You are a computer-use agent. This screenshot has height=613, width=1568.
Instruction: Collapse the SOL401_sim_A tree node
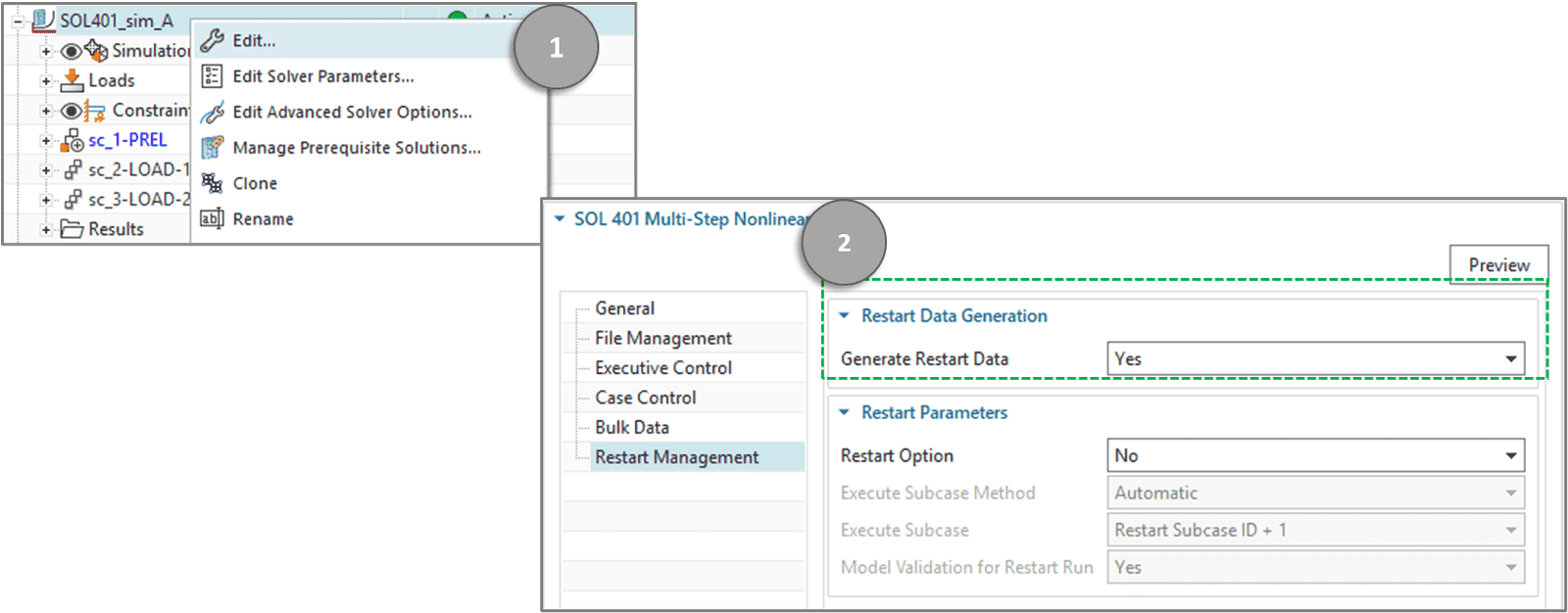pos(18,21)
